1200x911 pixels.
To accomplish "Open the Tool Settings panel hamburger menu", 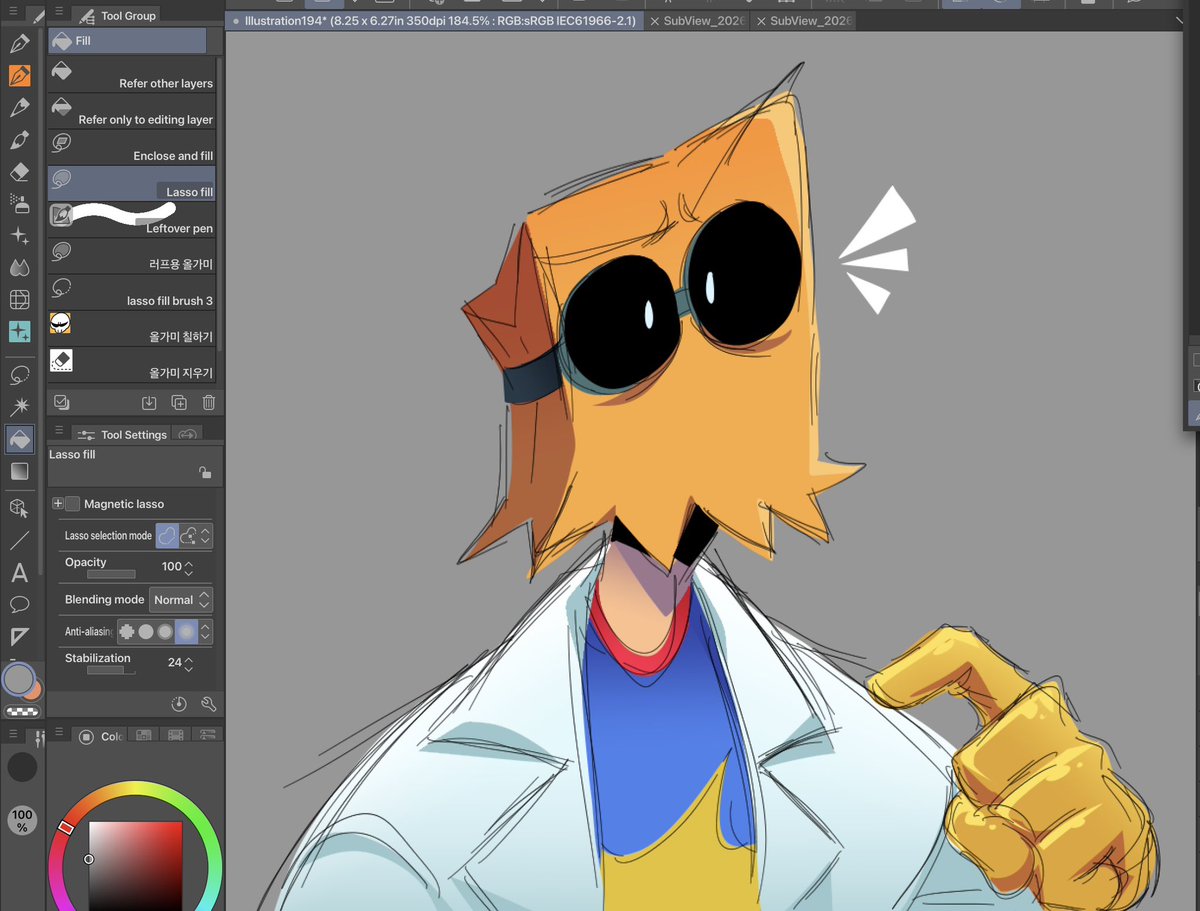I will point(58,430).
